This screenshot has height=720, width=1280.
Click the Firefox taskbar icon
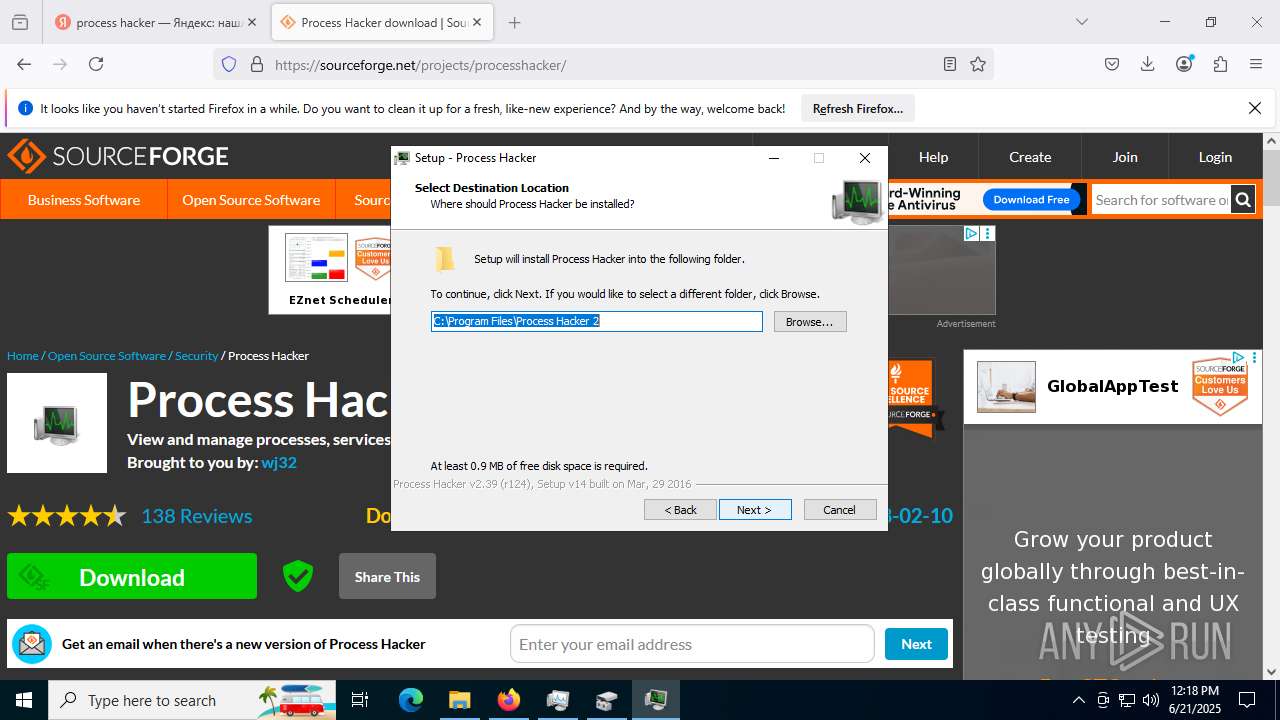coord(509,700)
